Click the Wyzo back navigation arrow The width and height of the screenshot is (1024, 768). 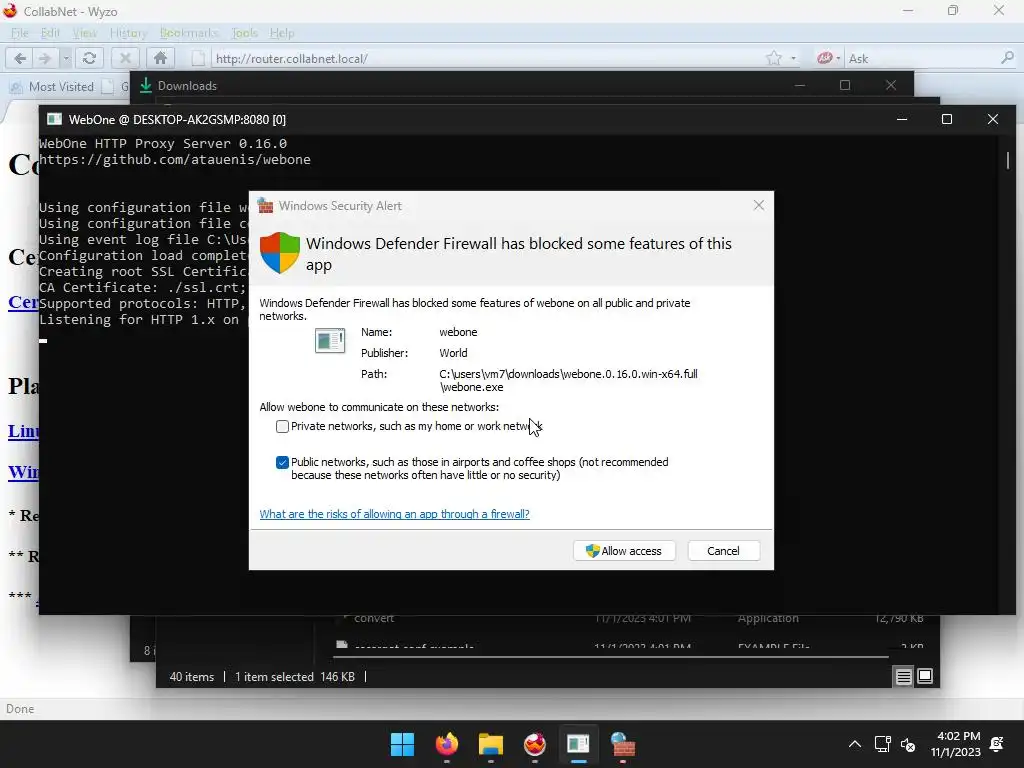(20, 58)
